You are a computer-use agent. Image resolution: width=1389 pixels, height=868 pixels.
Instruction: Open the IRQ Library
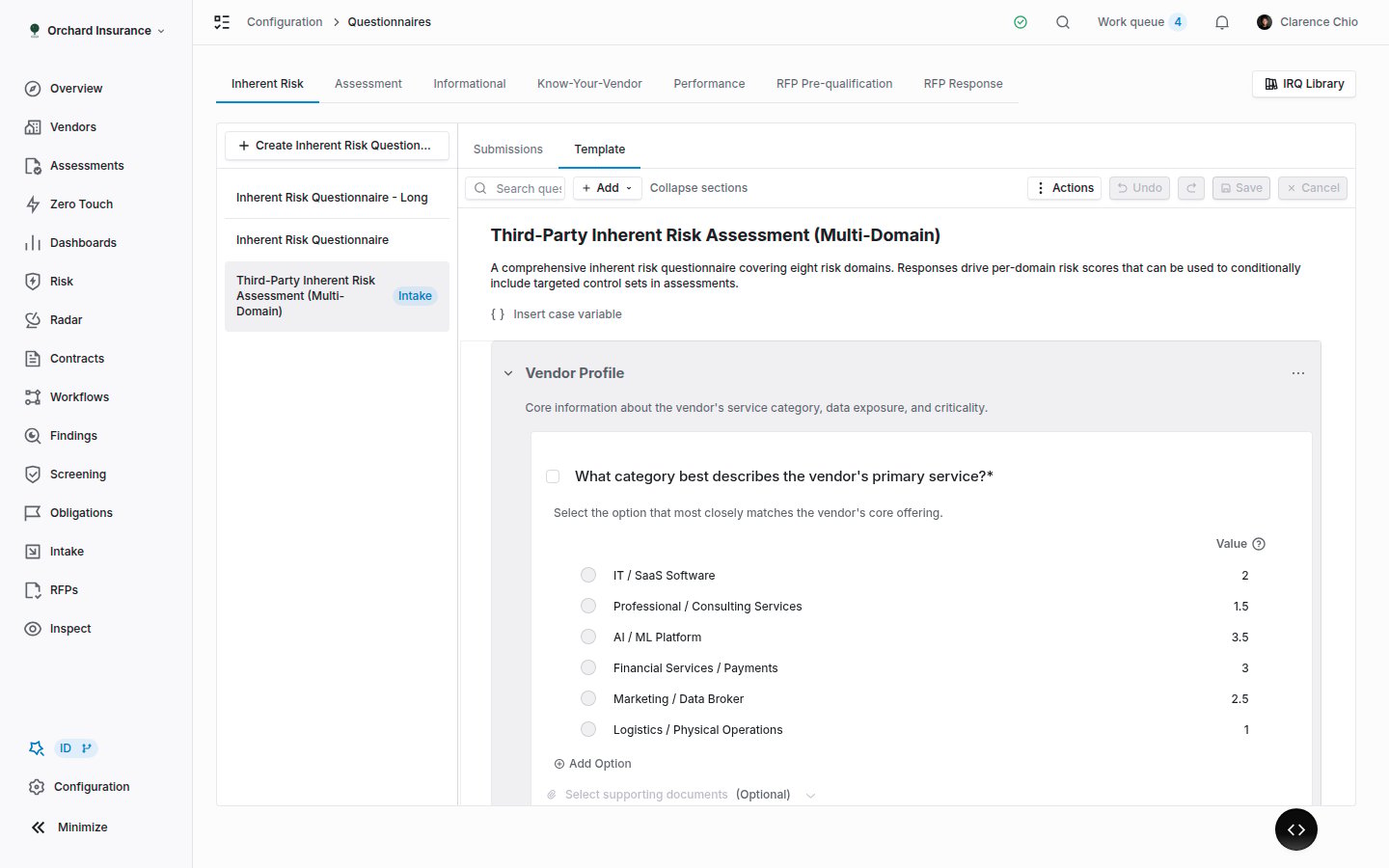tap(1304, 84)
